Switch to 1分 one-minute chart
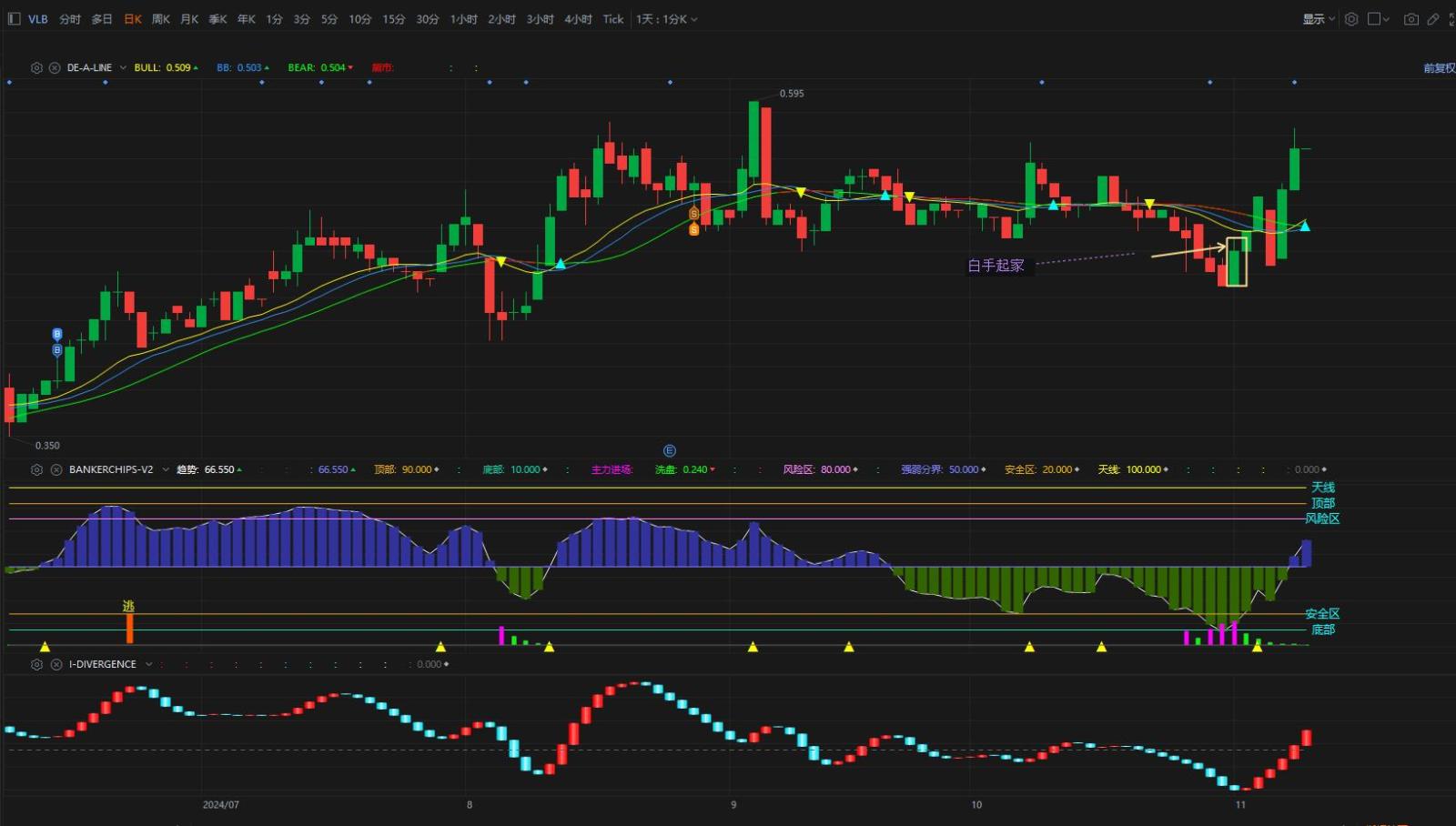The image size is (1456, 826). click(x=274, y=18)
